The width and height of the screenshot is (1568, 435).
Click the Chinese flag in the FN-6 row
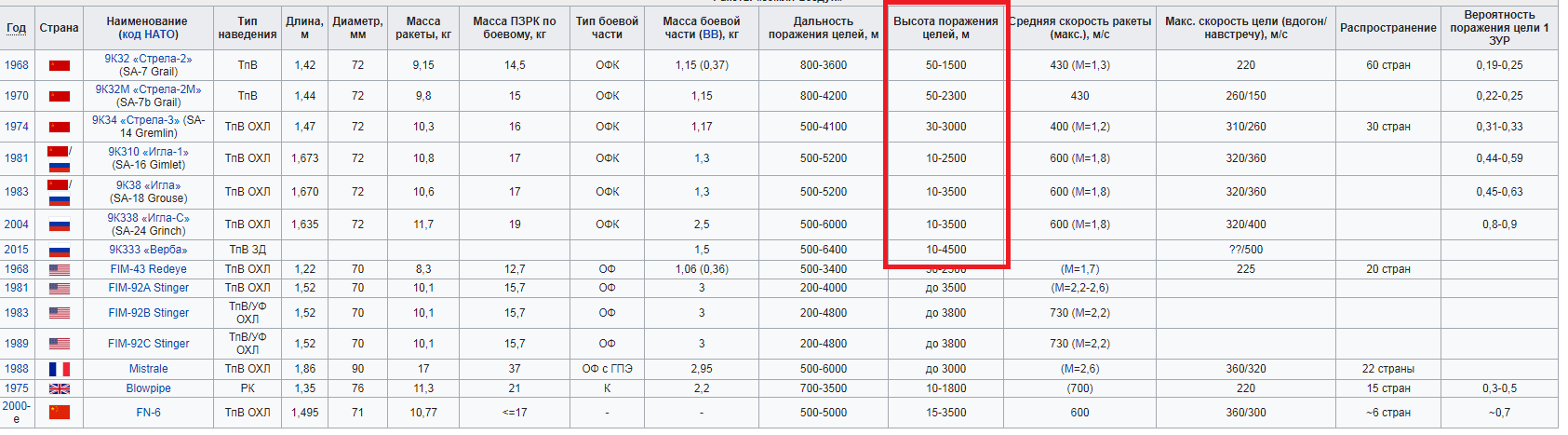pyautogui.click(x=60, y=412)
